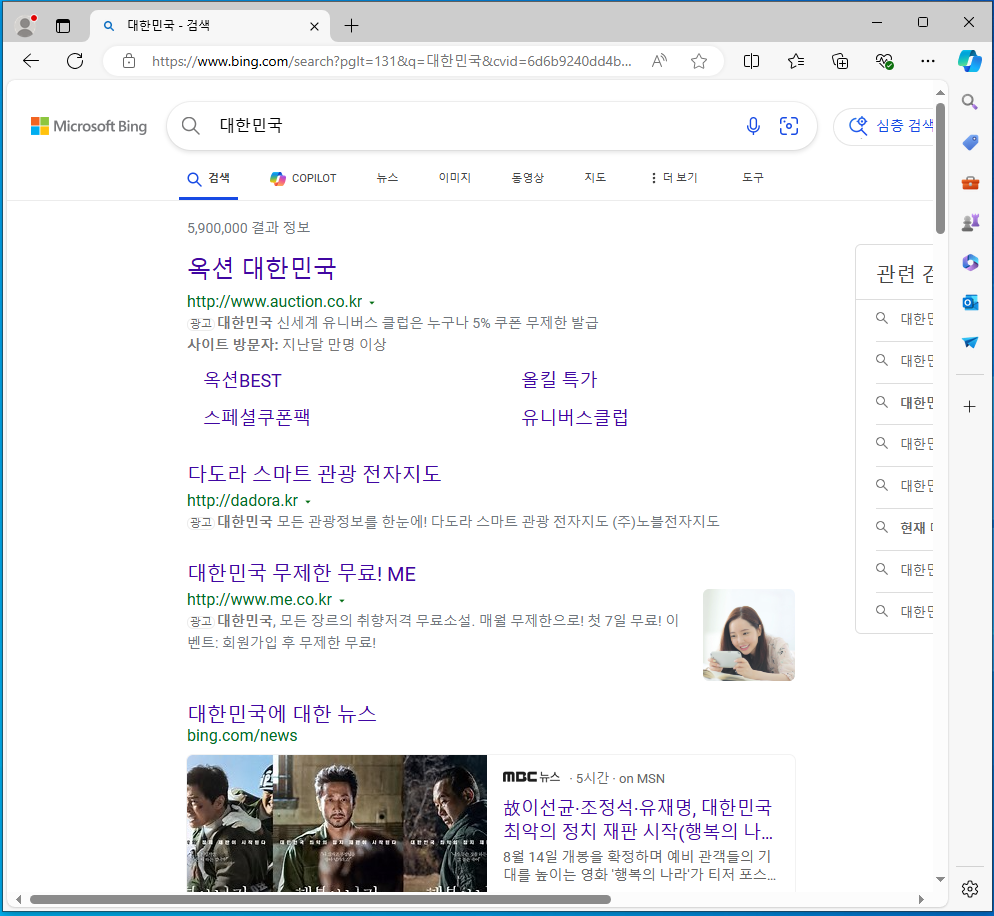Open 다도라 스마트 관광 전자지도 result
The image size is (994, 916).
click(314, 474)
